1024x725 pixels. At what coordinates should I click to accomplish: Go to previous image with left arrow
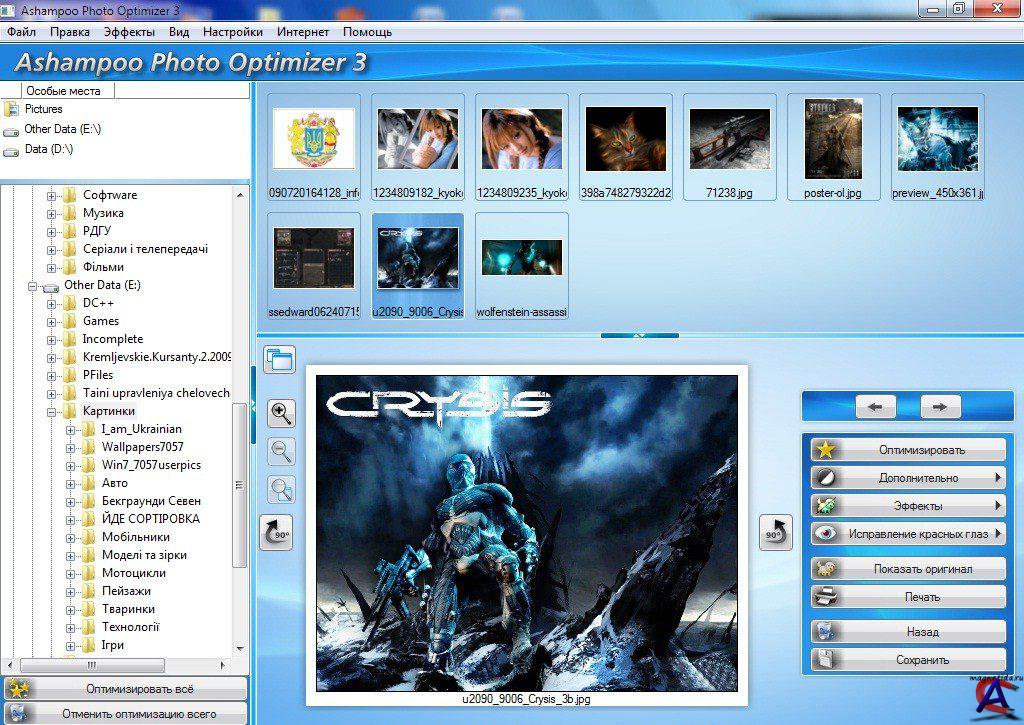click(875, 407)
